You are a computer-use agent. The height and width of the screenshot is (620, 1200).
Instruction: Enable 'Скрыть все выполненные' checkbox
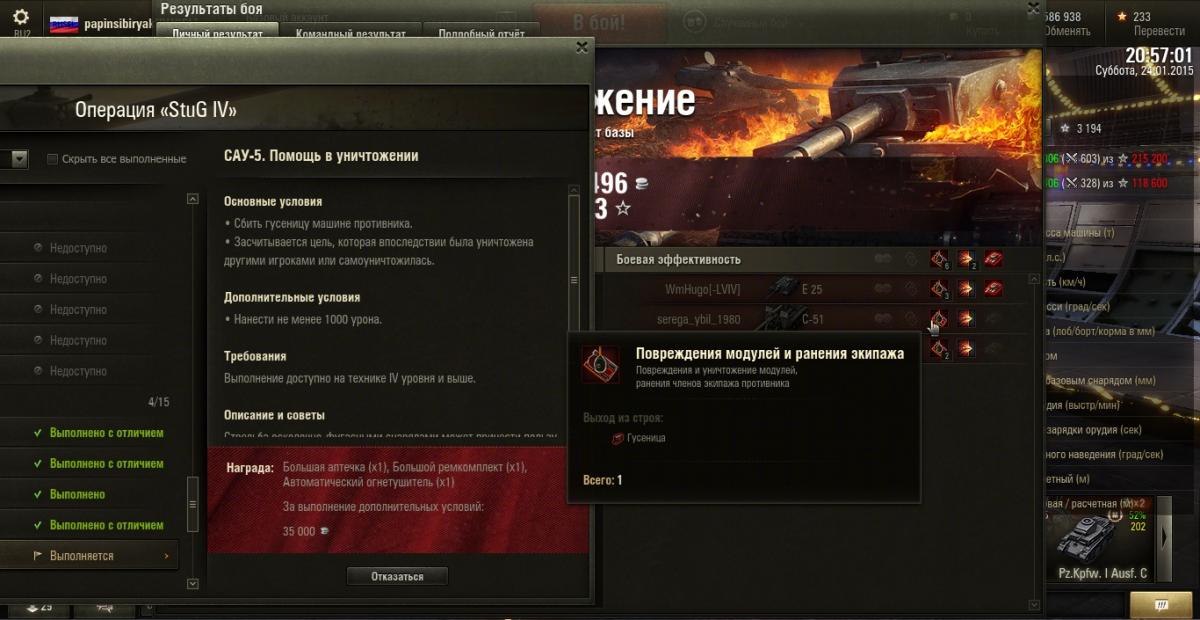pos(52,158)
